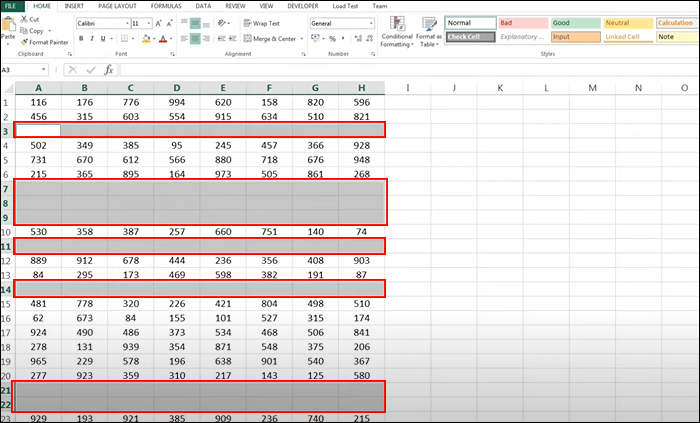Open the General number format dropdown
The image size is (700, 423).
point(342,23)
